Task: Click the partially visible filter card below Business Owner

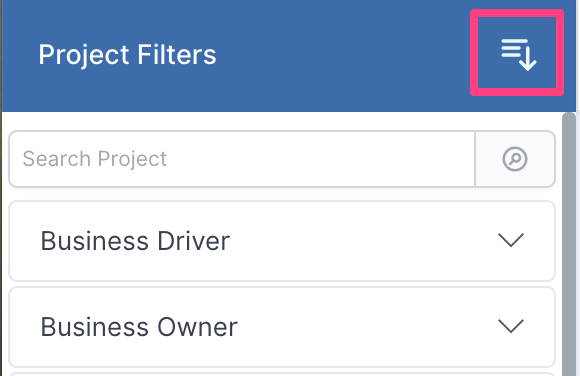Action: tap(282, 374)
